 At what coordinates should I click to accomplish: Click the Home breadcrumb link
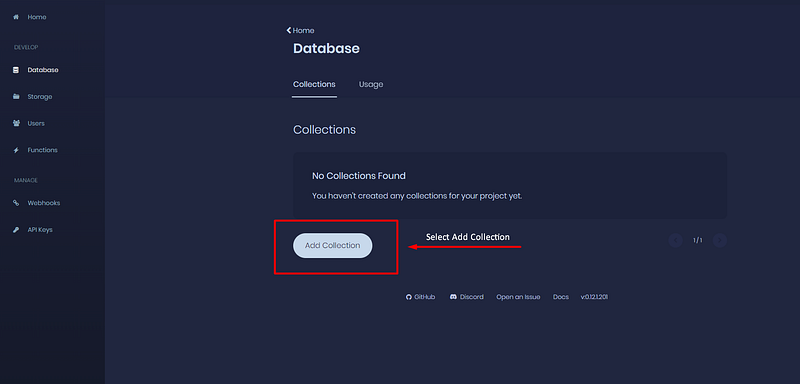pos(304,31)
